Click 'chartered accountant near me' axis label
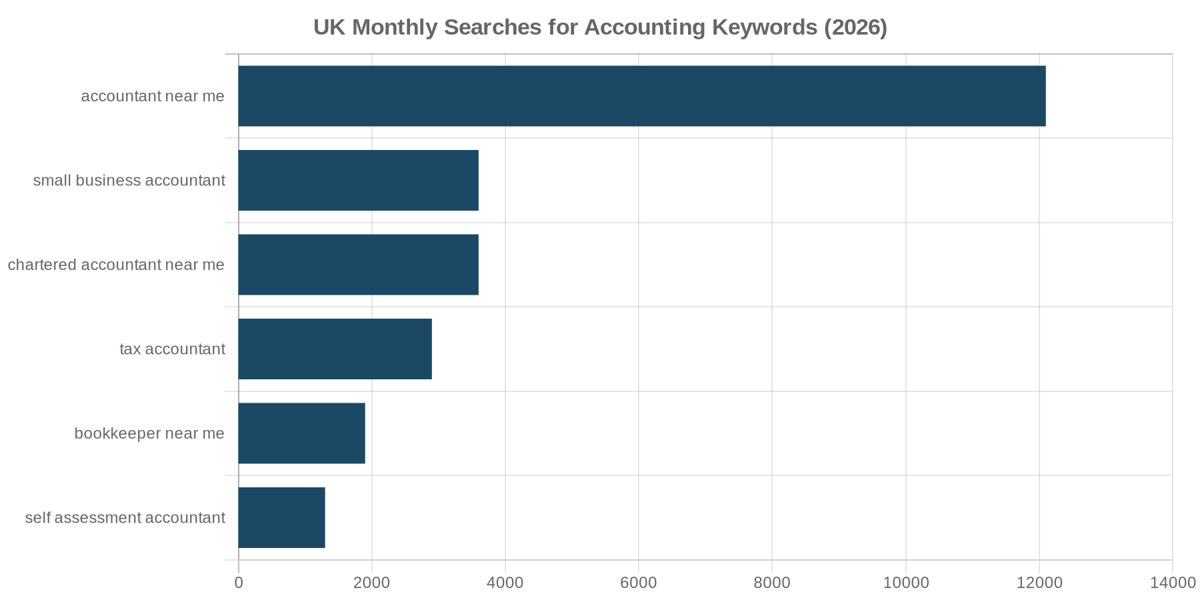1200x600 pixels. pos(116,265)
